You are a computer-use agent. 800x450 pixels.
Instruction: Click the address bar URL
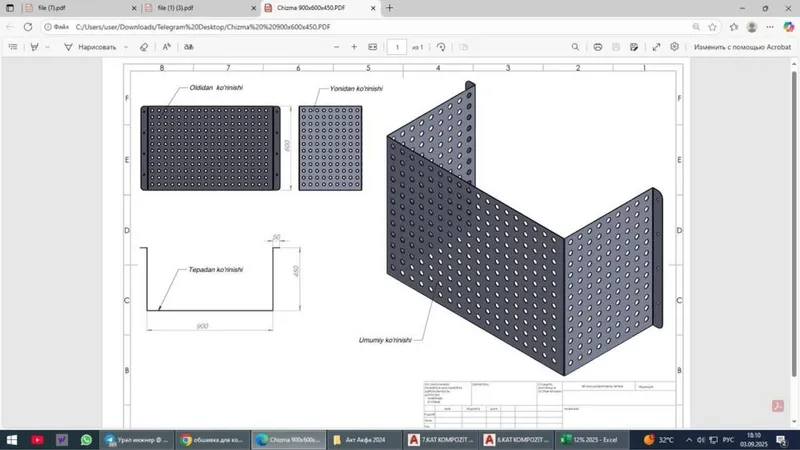tap(203, 27)
